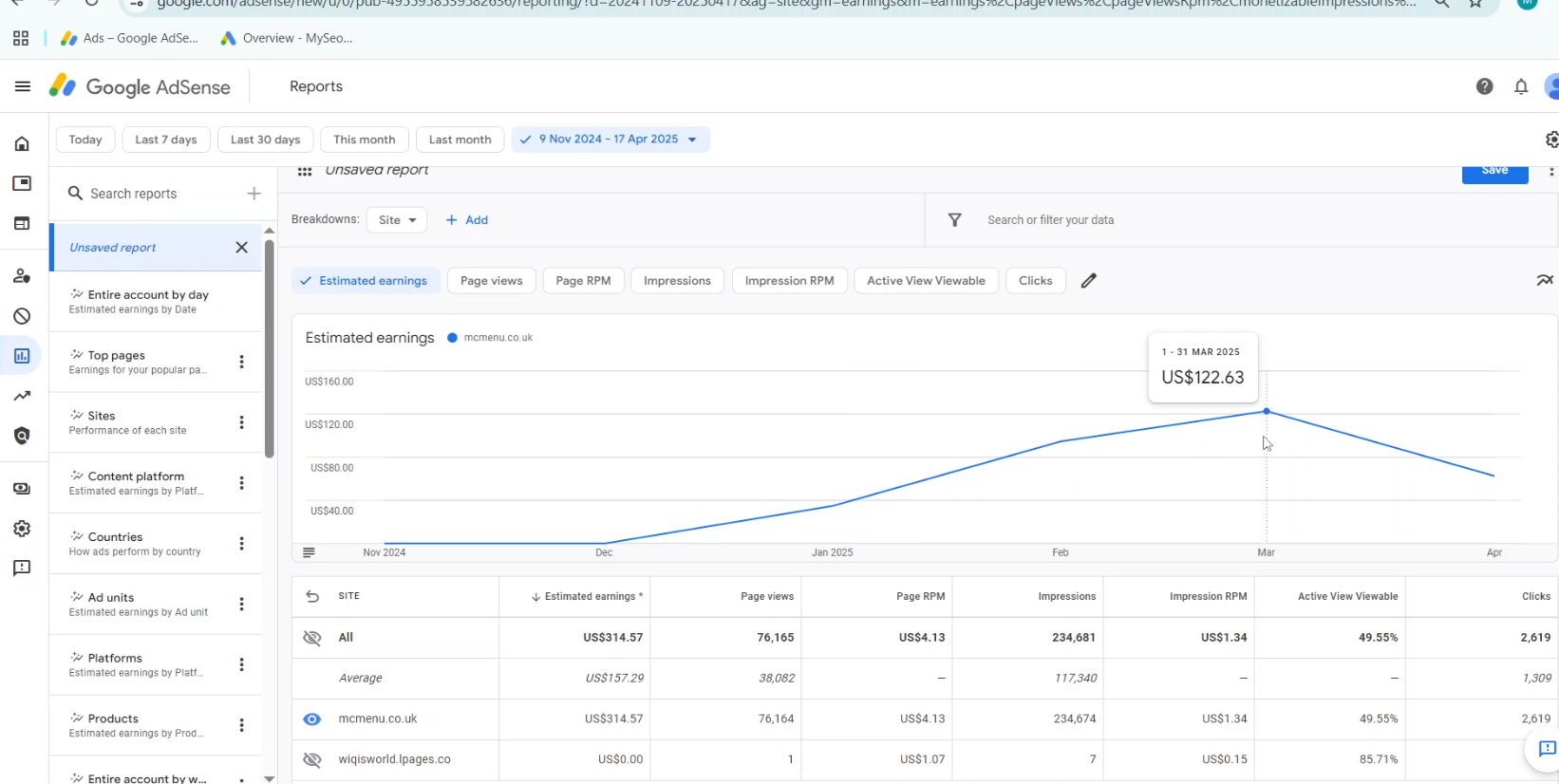Click the Mar data point on chart
Viewport: 1559px width, 784px height.
point(1267,411)
